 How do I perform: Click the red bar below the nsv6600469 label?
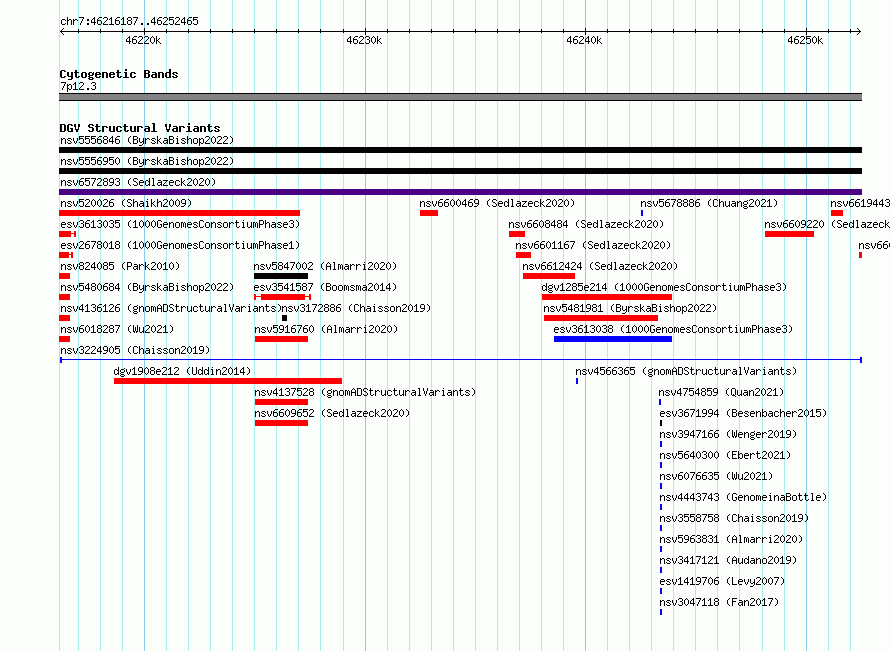tap(429, 213)
